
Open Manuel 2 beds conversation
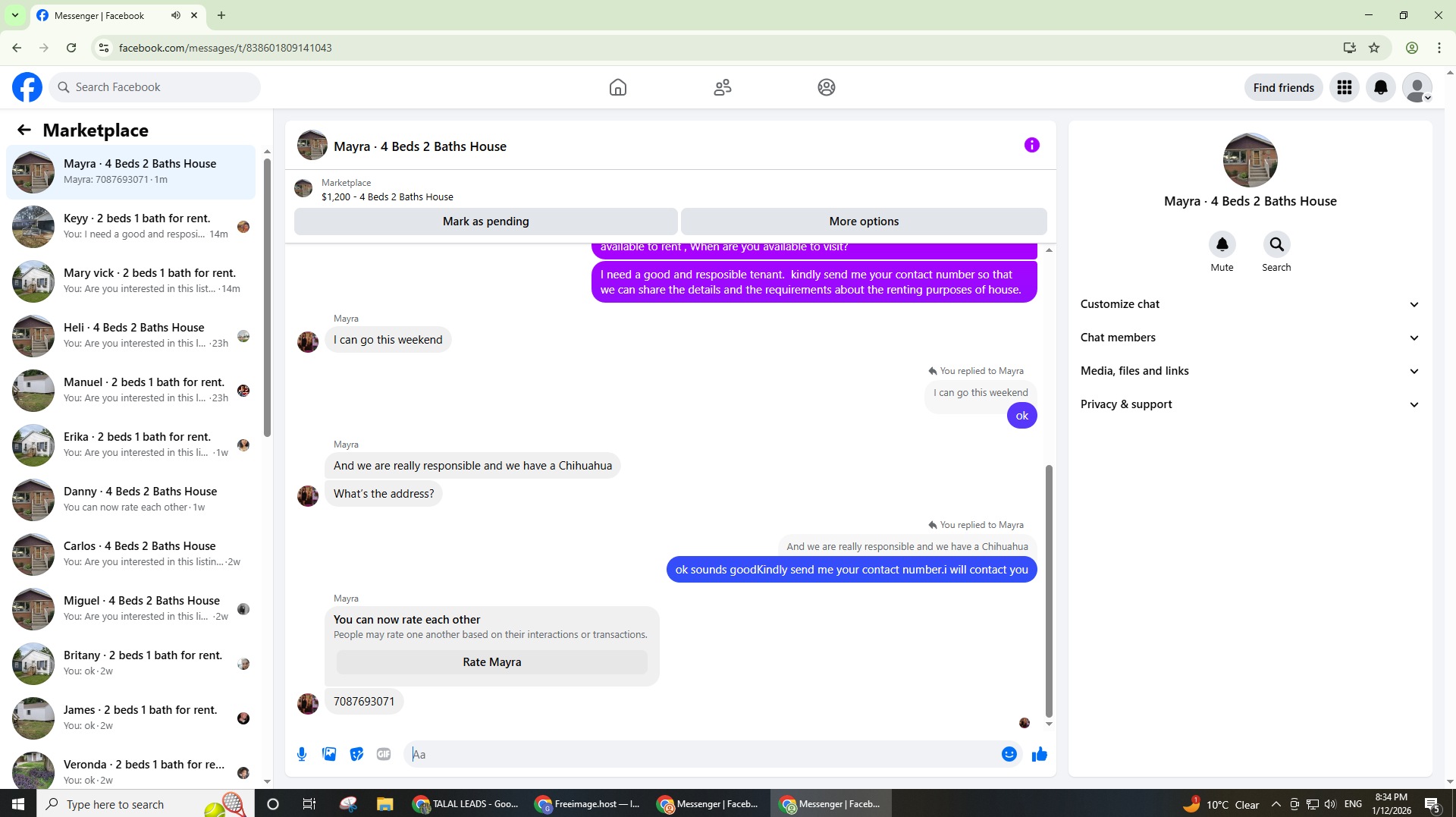tap(130, 390)
